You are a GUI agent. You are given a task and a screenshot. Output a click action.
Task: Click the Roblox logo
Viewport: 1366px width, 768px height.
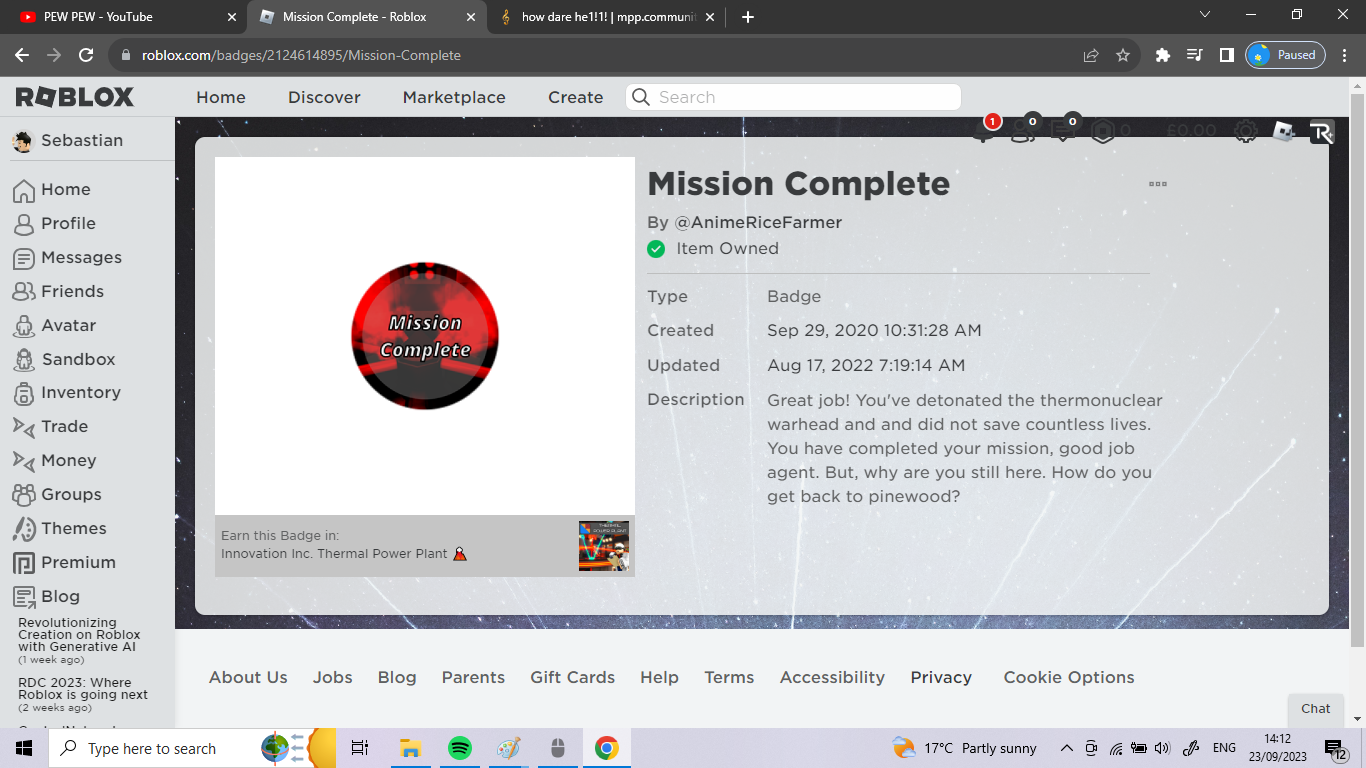75,97
